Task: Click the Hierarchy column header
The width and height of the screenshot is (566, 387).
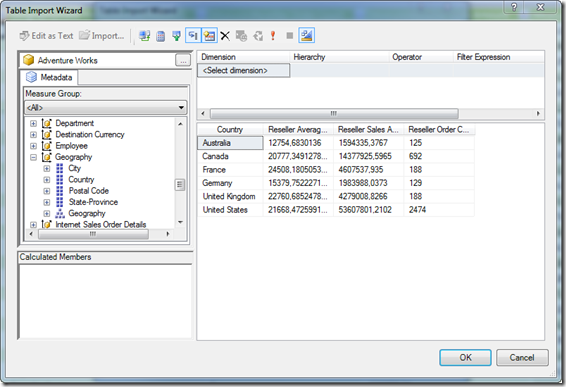Action: [x=339, y=57]
